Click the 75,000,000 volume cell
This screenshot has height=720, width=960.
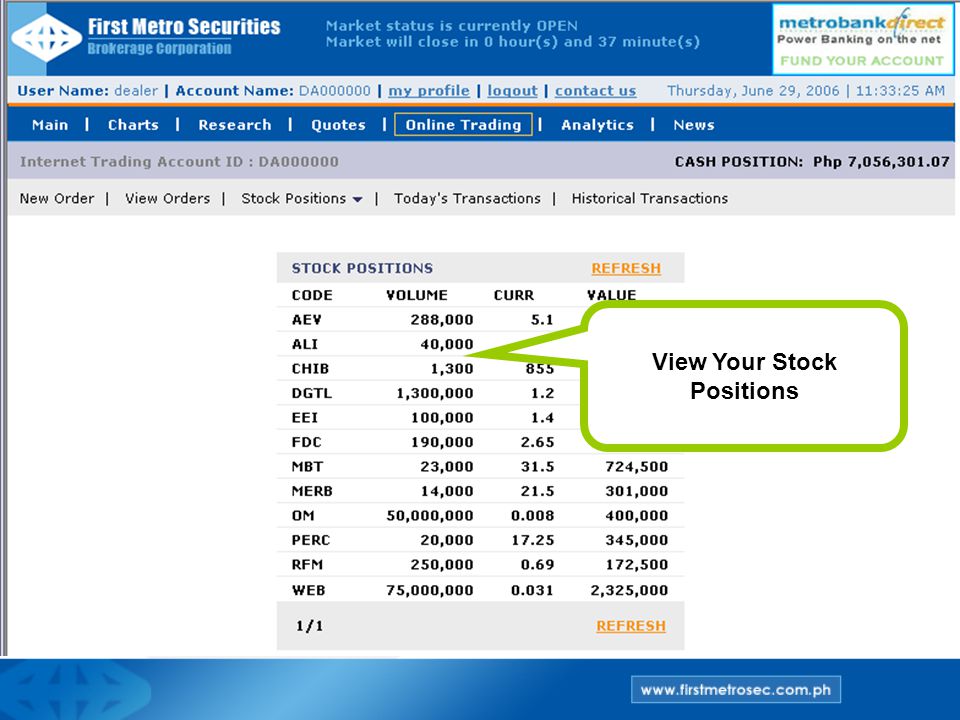(x=430, y=590)
